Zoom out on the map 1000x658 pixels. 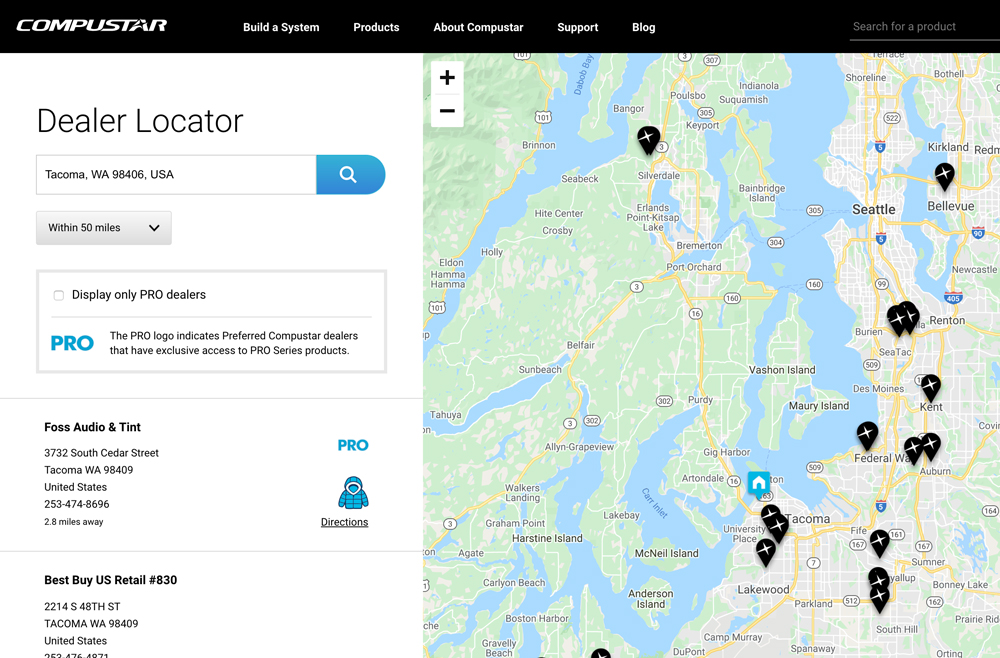coord(447,111)
